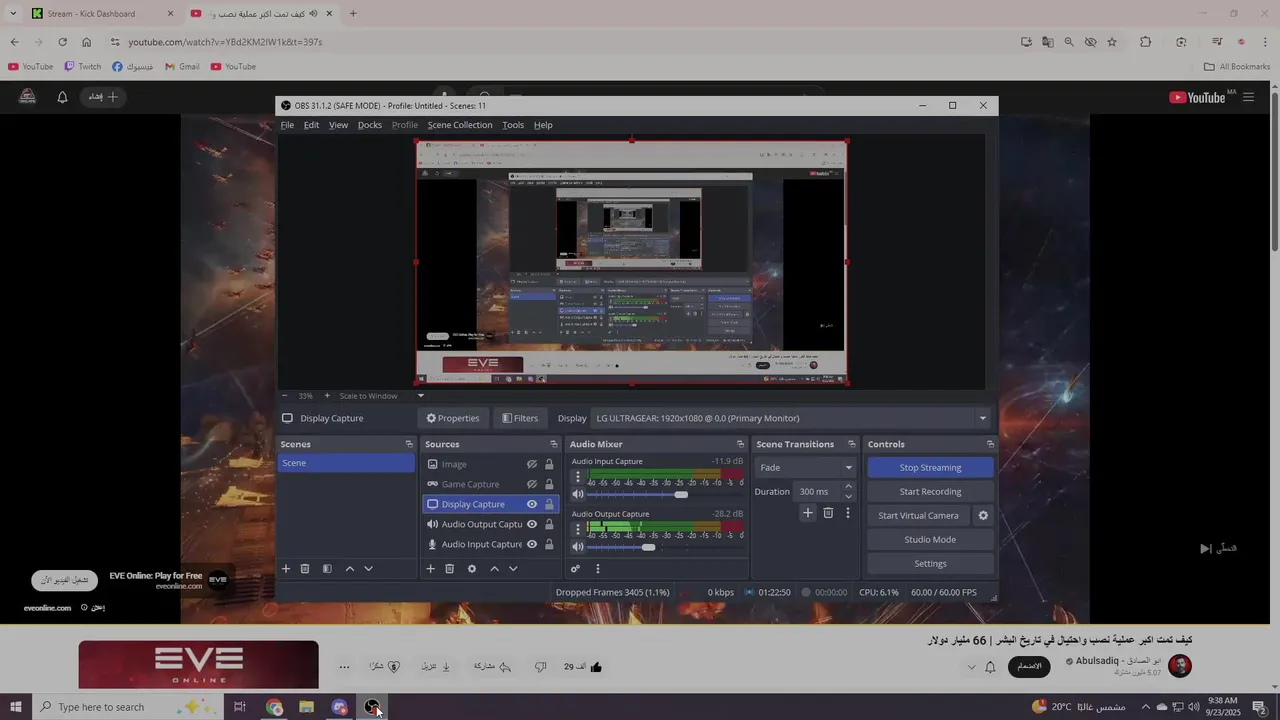Expand subscription bell options chevron on YouTube
1280x720 pixels.
tap(970, 667)
